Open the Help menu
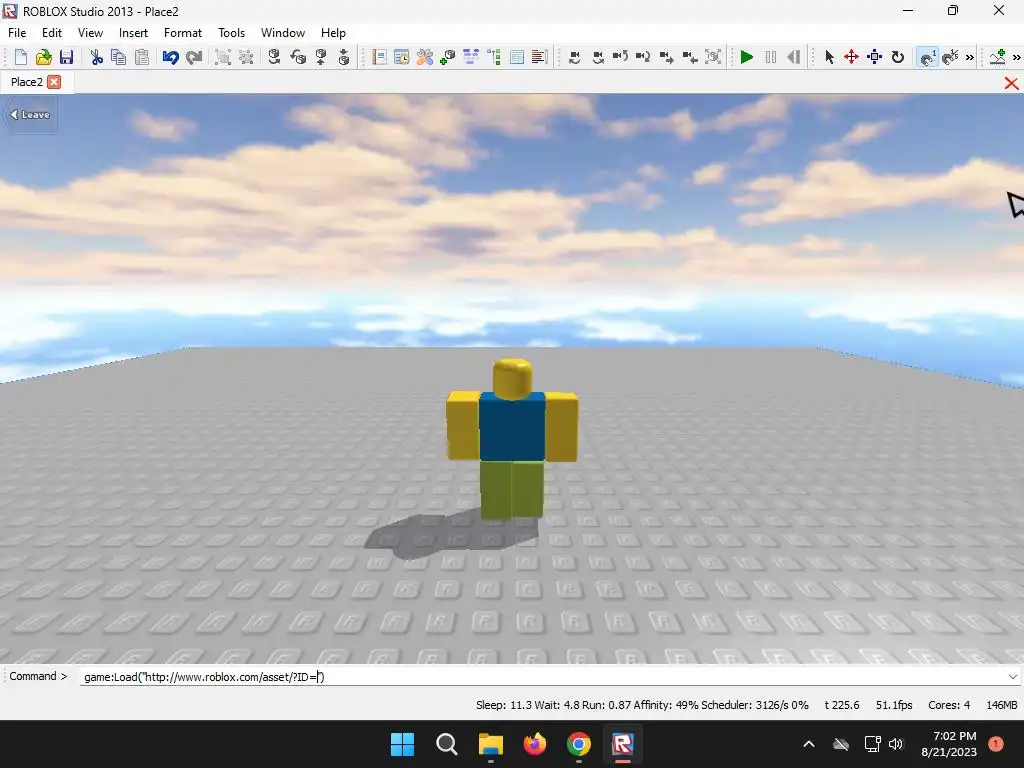This screenshot has height=768, width=1024. pyautogui.click(x=333, y=33)
